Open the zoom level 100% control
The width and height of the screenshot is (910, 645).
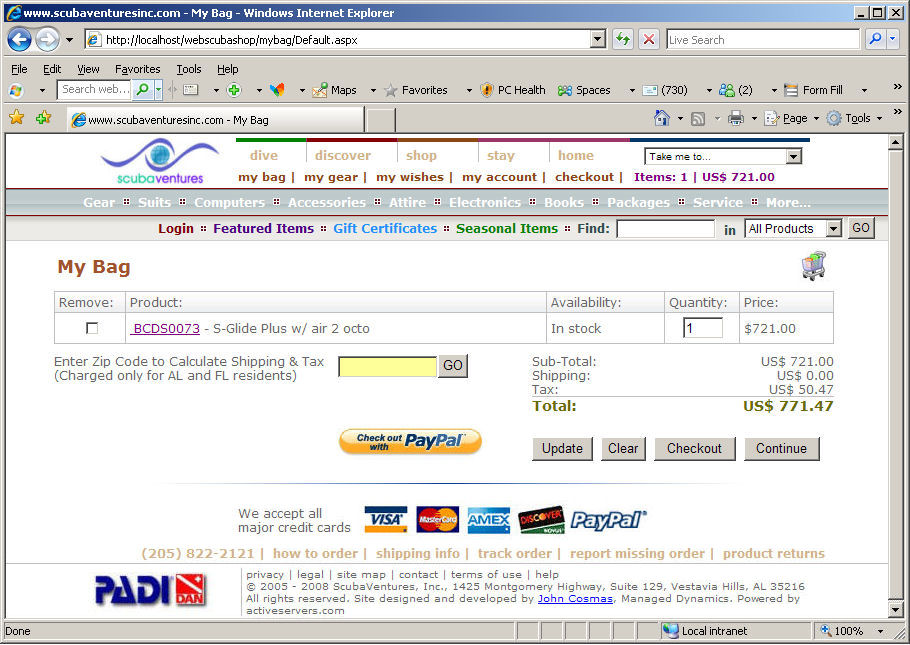click(x=851, y=631)
